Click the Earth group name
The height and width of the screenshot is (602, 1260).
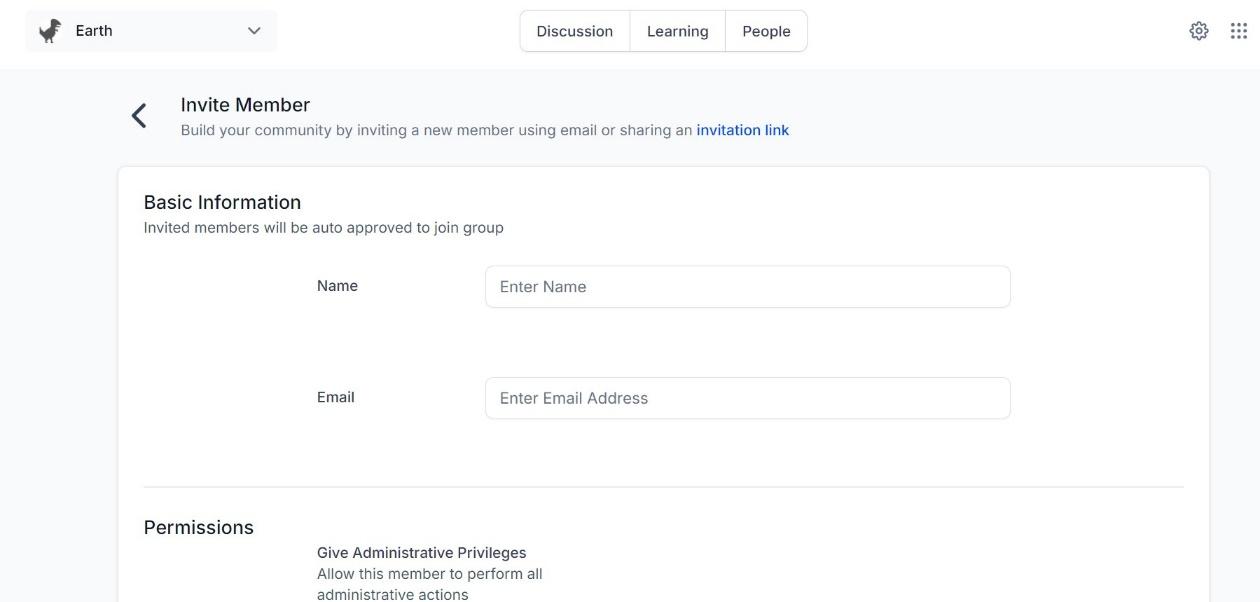coord(93,30)
